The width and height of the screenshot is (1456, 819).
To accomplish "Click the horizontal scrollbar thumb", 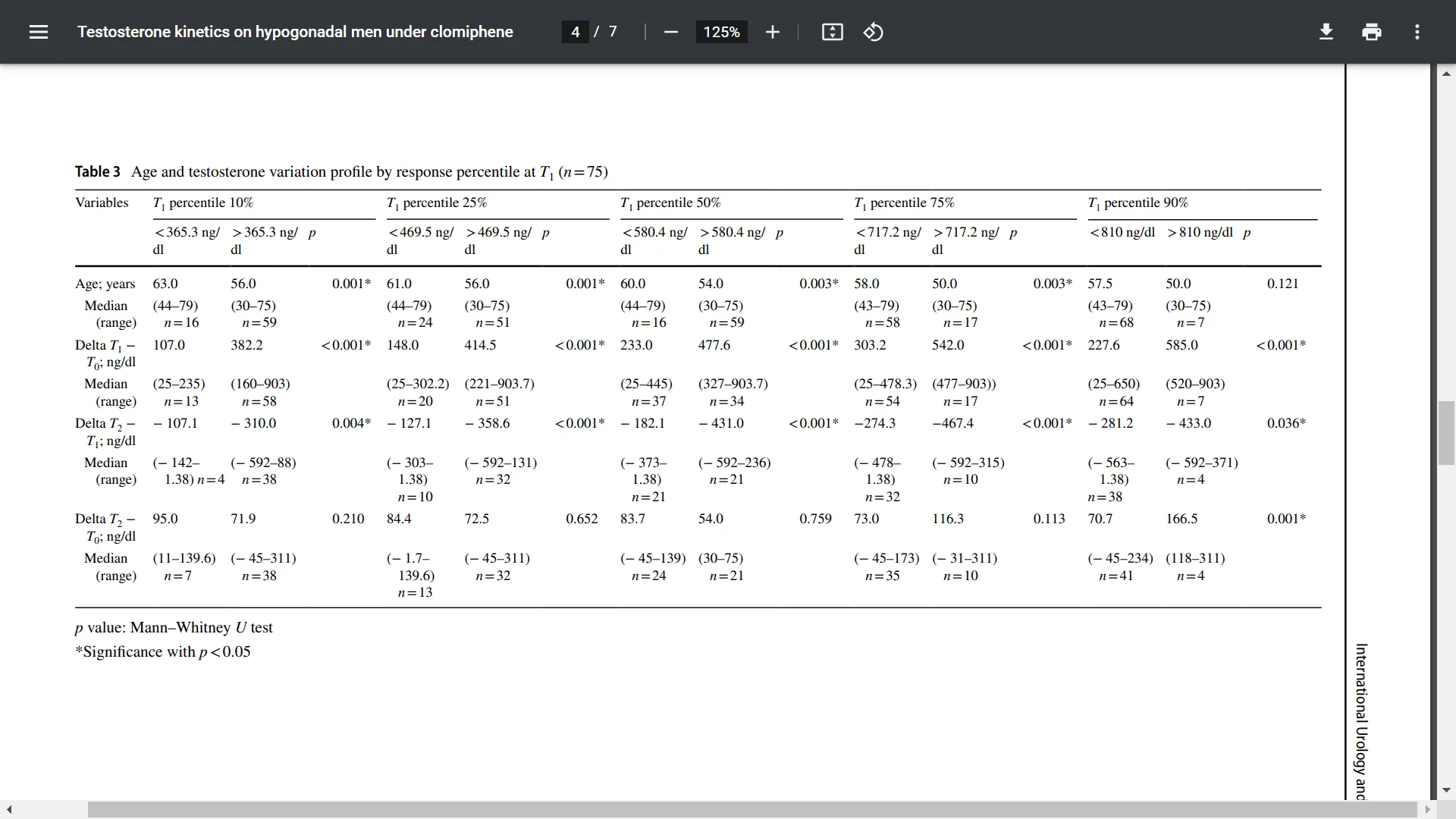I will coord(752,810).
